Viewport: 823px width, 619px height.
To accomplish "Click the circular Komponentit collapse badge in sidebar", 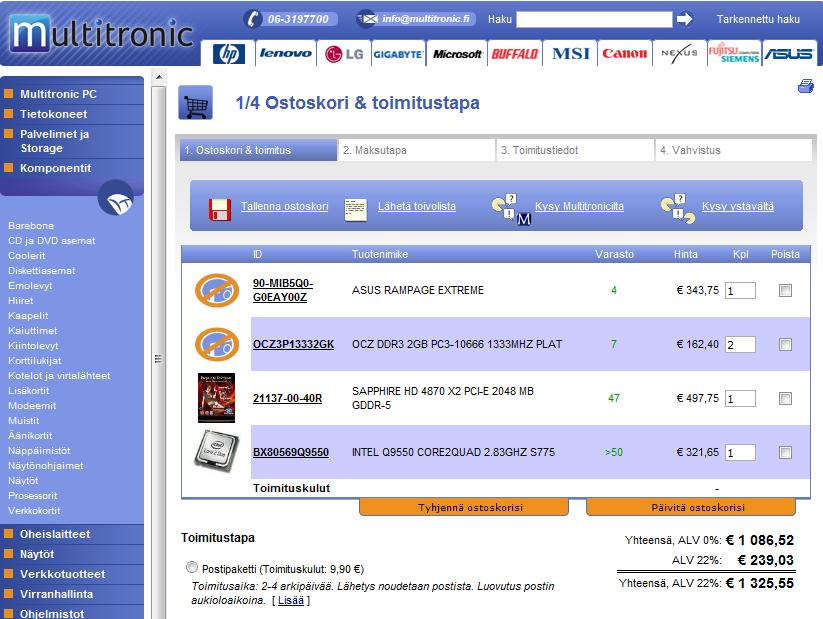I will click(x=116, y=198).
